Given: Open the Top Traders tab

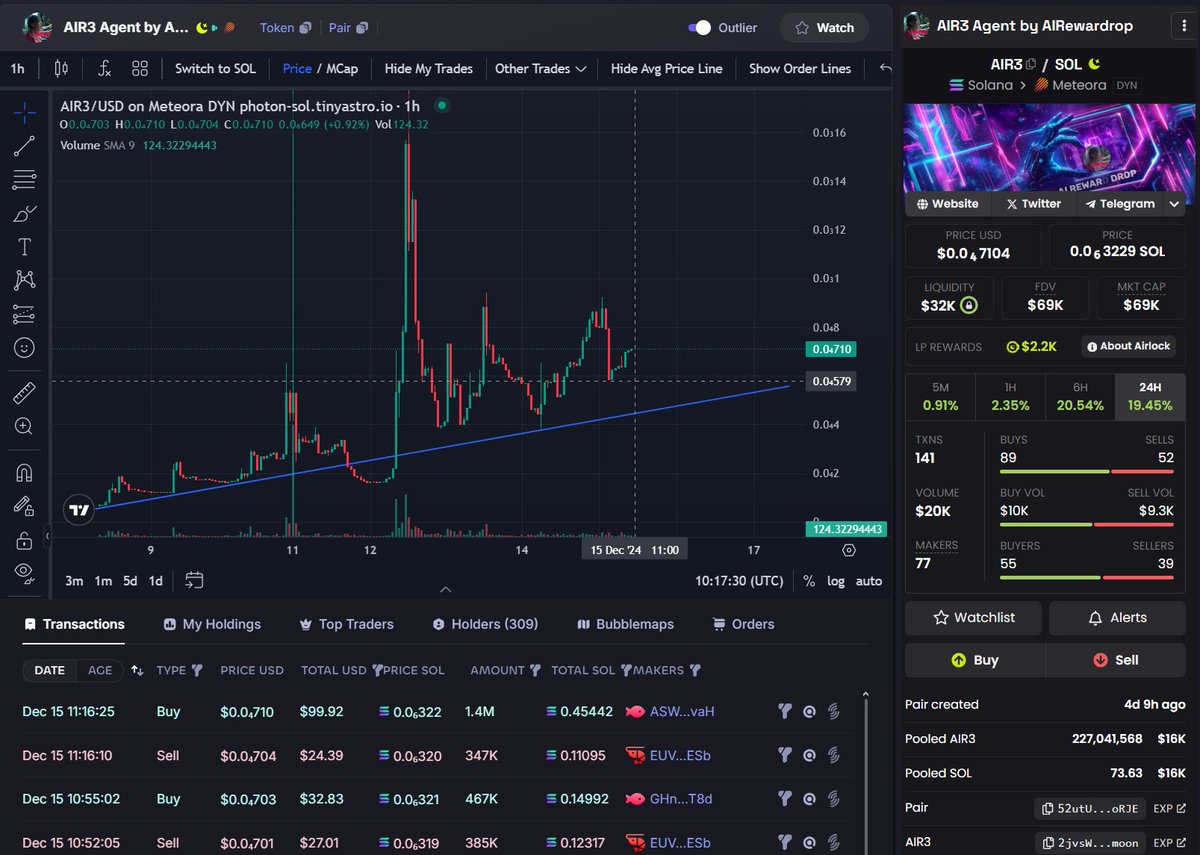Looking at the screenshot, I should click(x=346, y=624).
